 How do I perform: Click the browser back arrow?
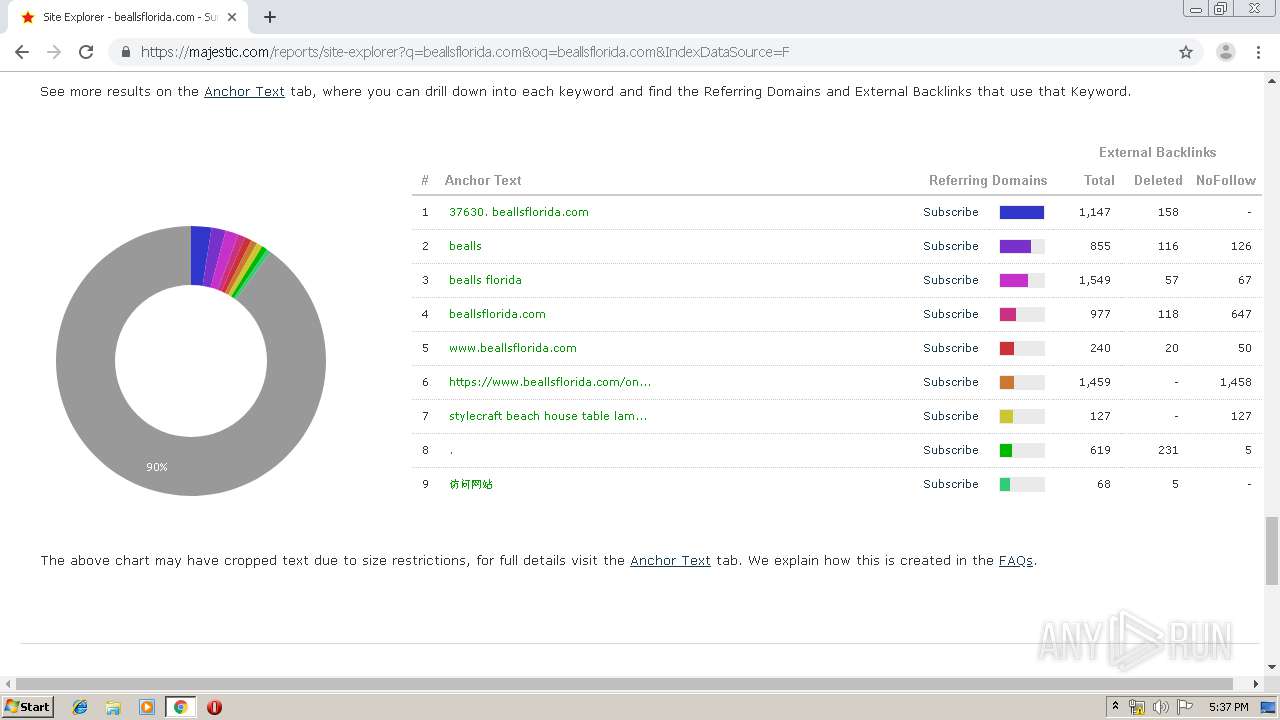pos(22,52)
